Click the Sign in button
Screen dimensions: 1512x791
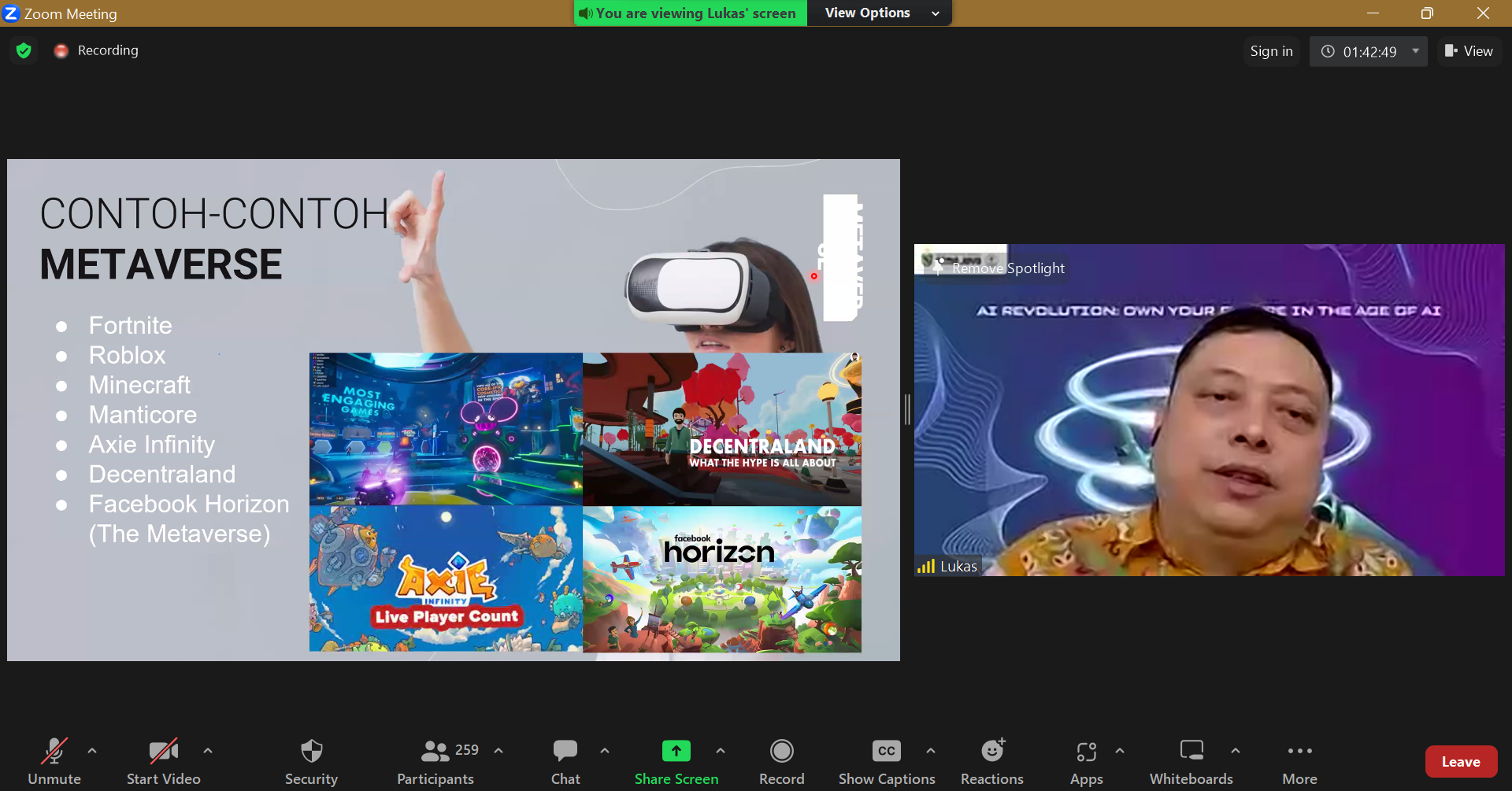1271,51
